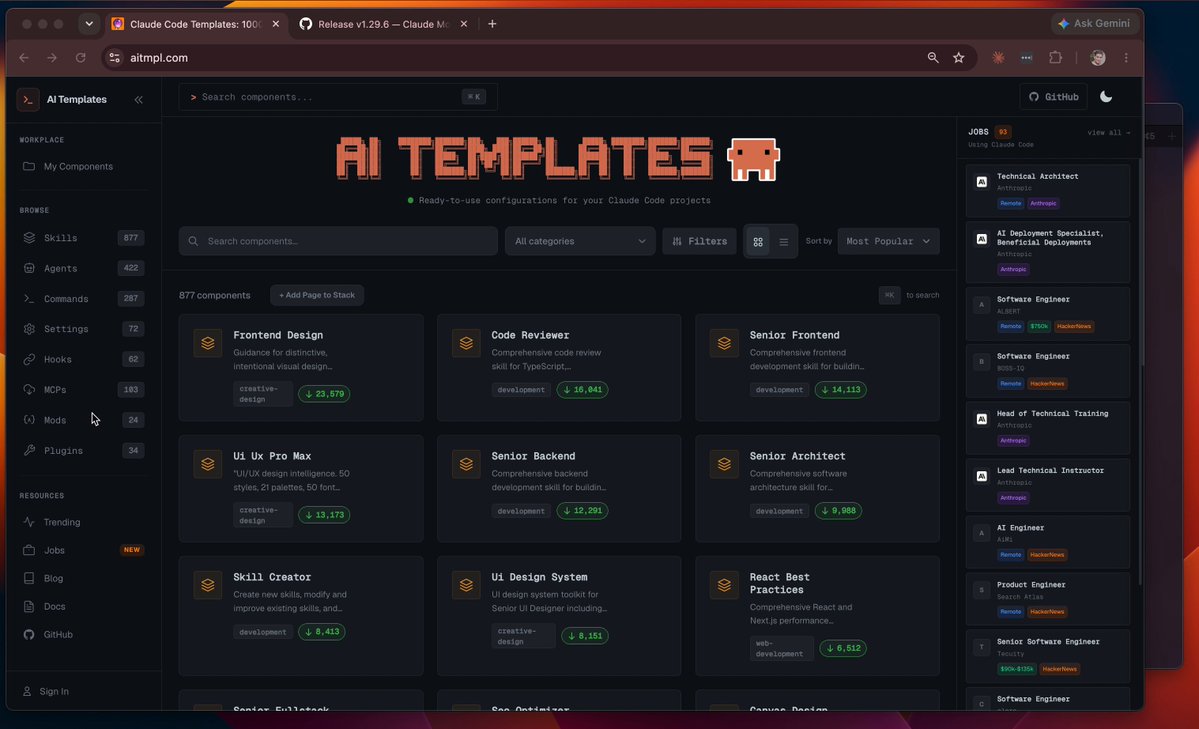Viewport: 1199px width, 729px height.
Task: Click the React Best Practices stack icon
Action: coord(724,585)
